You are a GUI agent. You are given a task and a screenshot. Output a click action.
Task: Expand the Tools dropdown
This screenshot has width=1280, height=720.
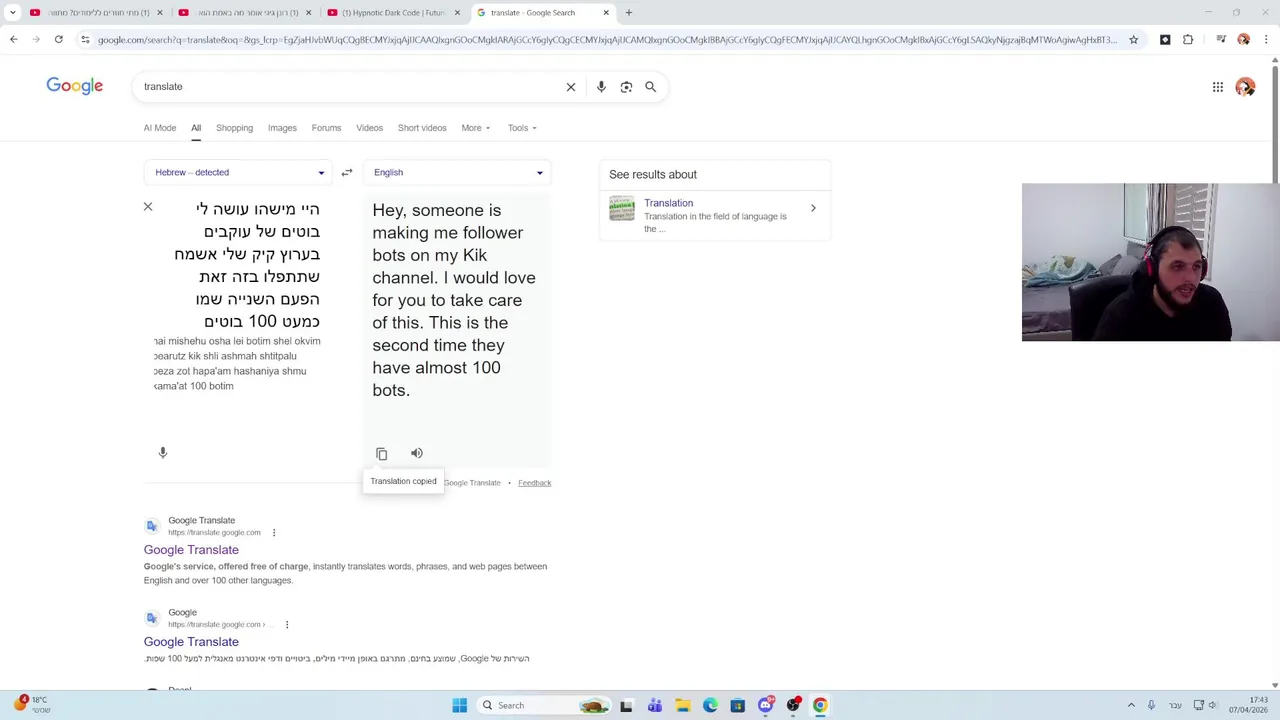pyautogui.click(x=522, y=128)
